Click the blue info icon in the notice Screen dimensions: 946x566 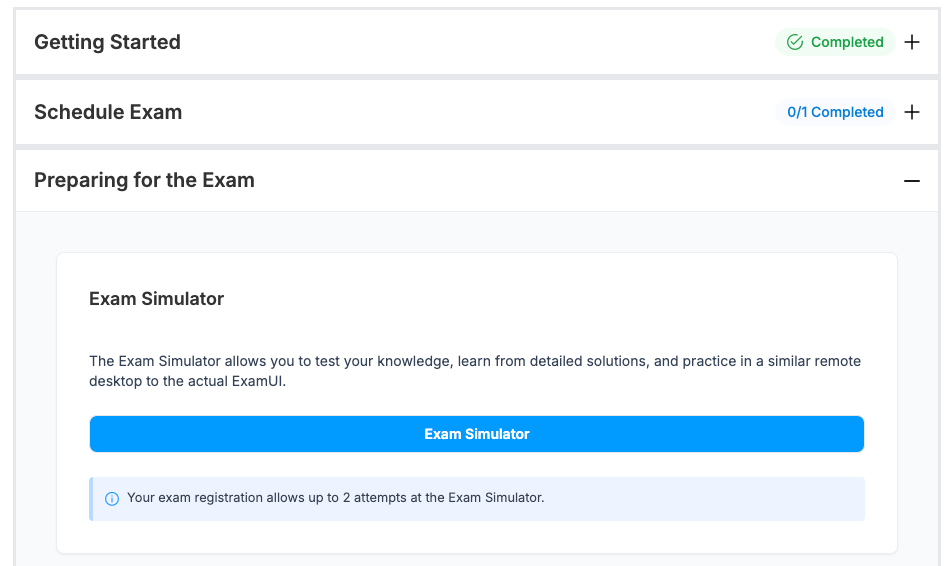(x=112, y=498)
